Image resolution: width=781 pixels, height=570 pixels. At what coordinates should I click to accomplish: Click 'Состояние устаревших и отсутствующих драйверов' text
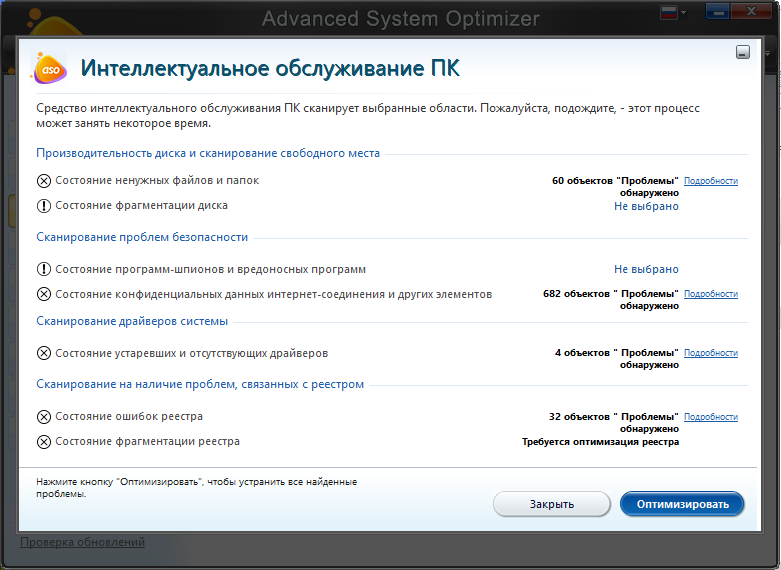pos(191,353)
